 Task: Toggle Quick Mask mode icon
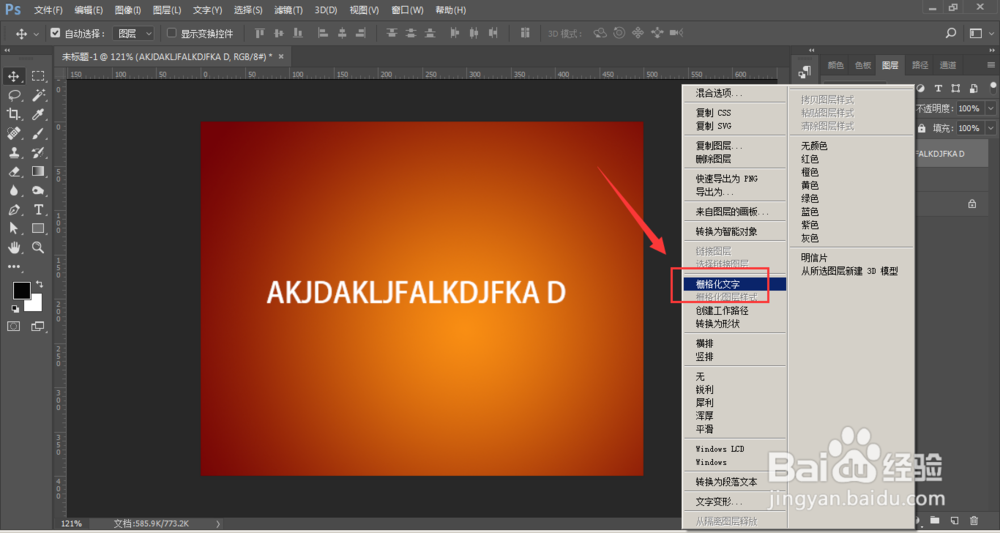[13, 326]
